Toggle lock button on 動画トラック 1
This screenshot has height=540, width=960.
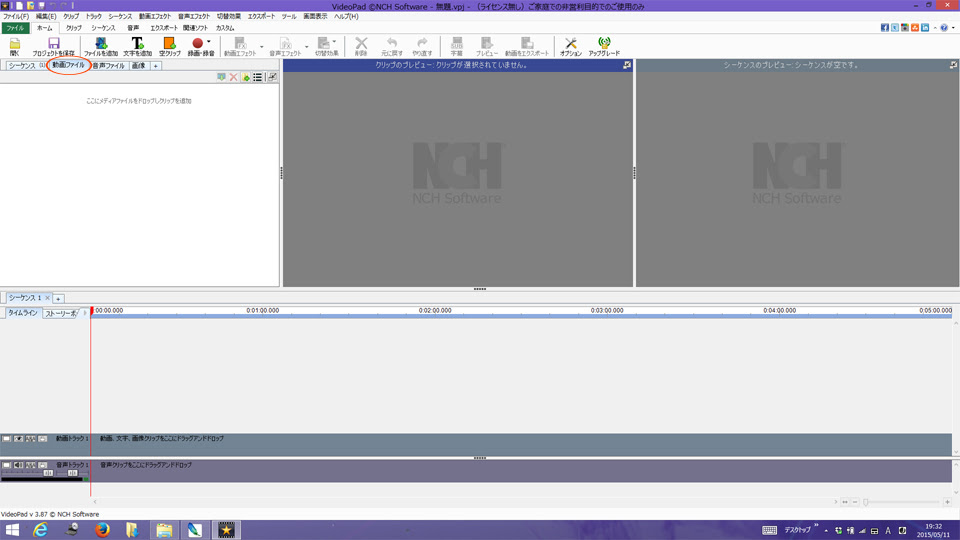tap(42, 439)
